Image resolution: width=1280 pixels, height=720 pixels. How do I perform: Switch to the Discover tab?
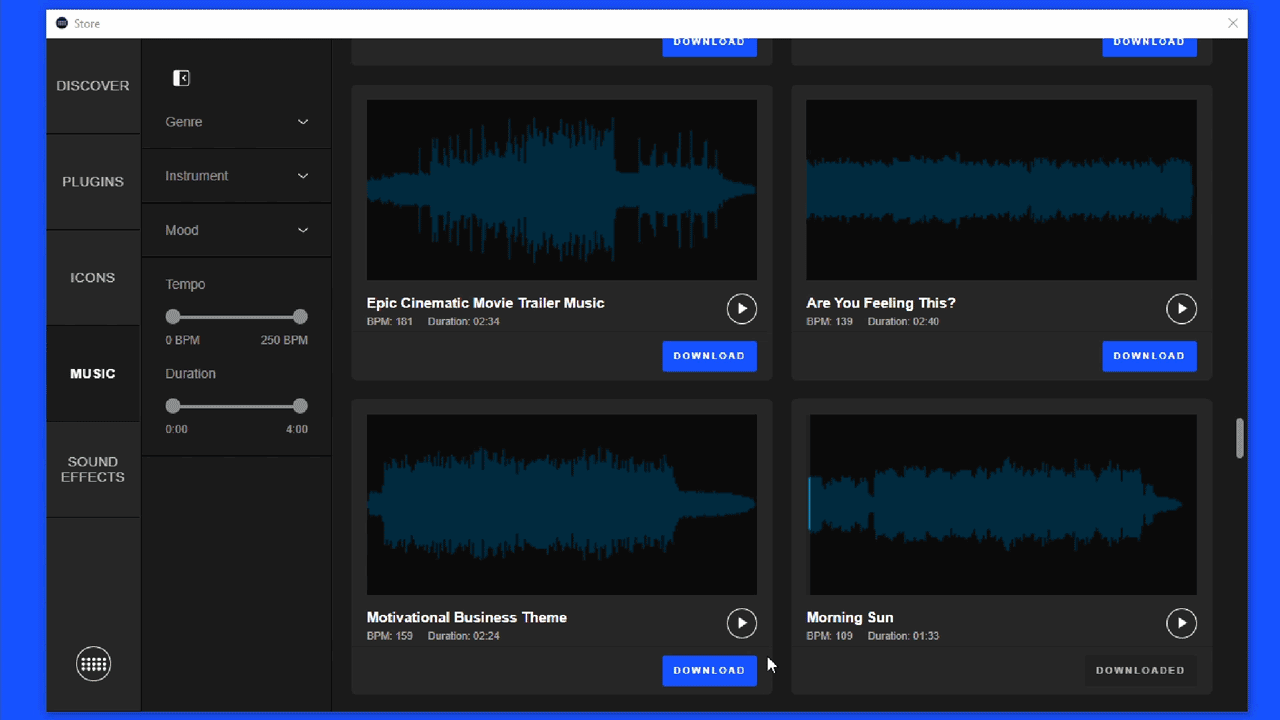click(x=93, y=86)
